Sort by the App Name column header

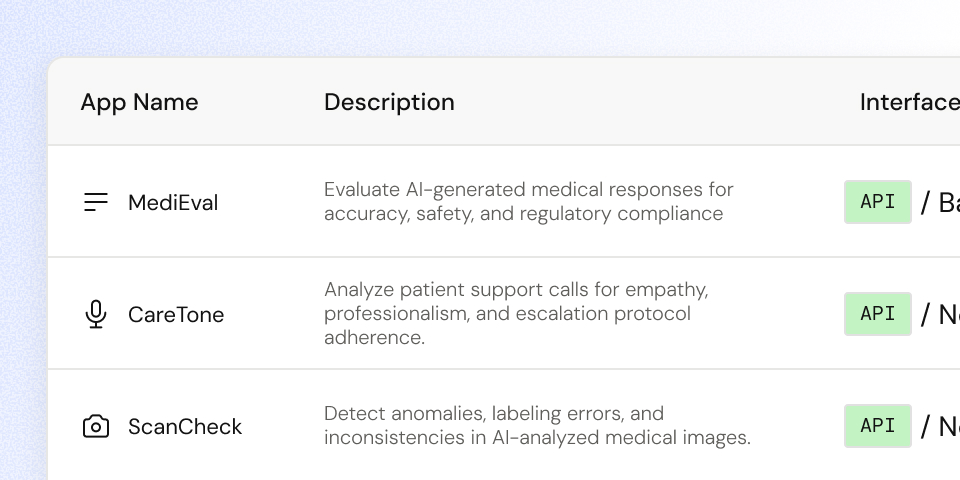tap(139, 102)
